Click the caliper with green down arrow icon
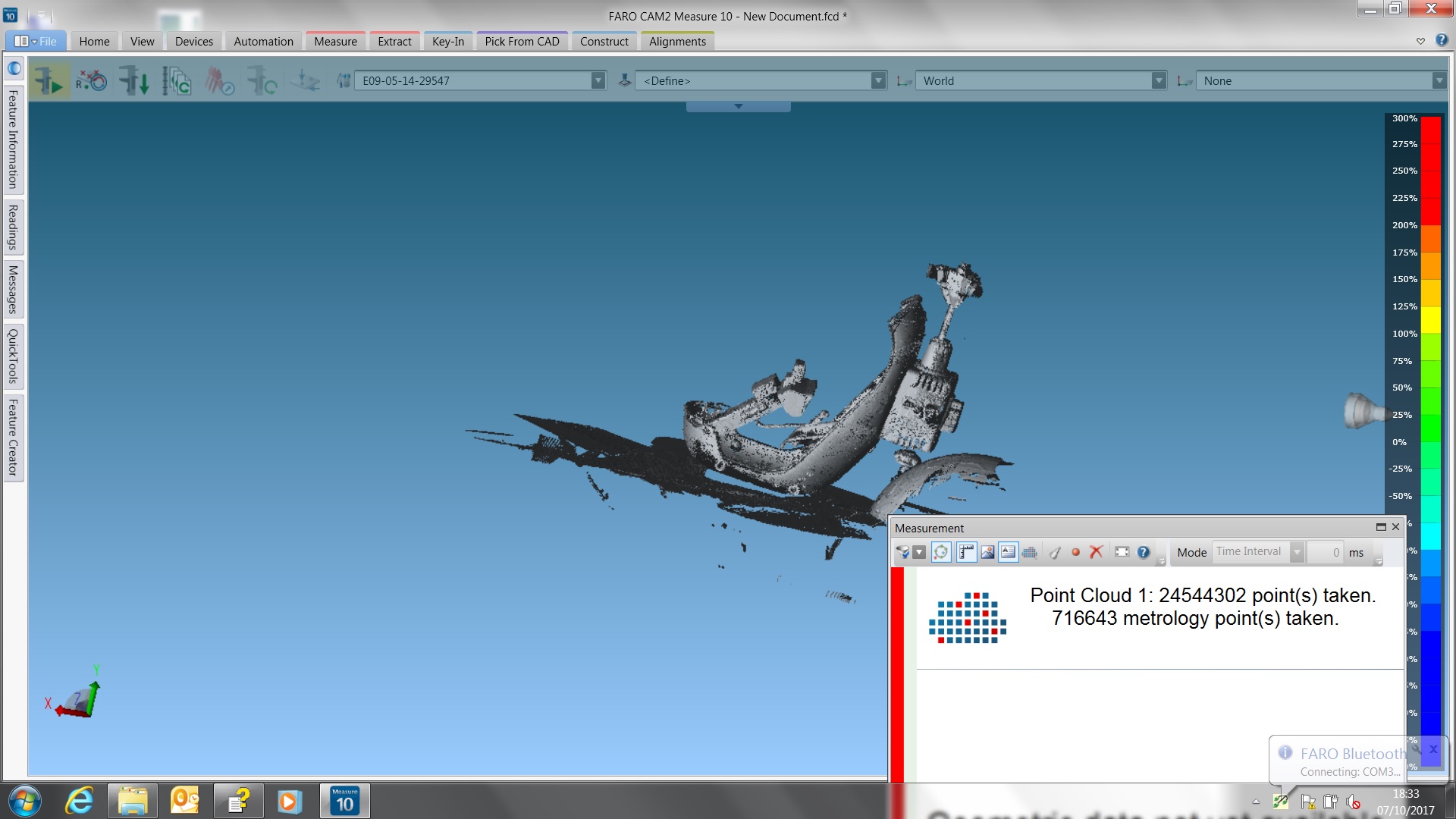Image resolution: width=1456 pixels, height=819 pixels. (134, 80)
